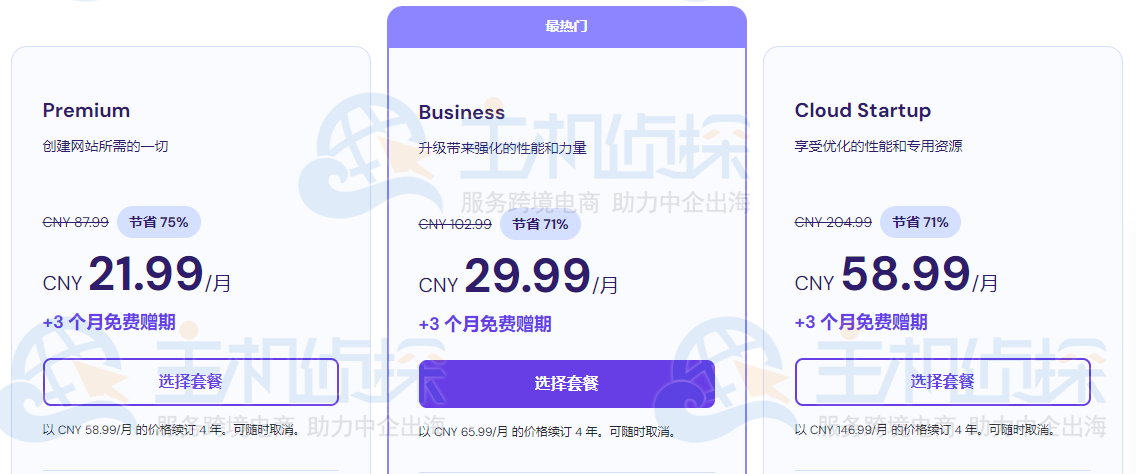Click the 最热门 banner on Business card
This screenshot has height=474, width=1136.
click(x=567, y=27)
